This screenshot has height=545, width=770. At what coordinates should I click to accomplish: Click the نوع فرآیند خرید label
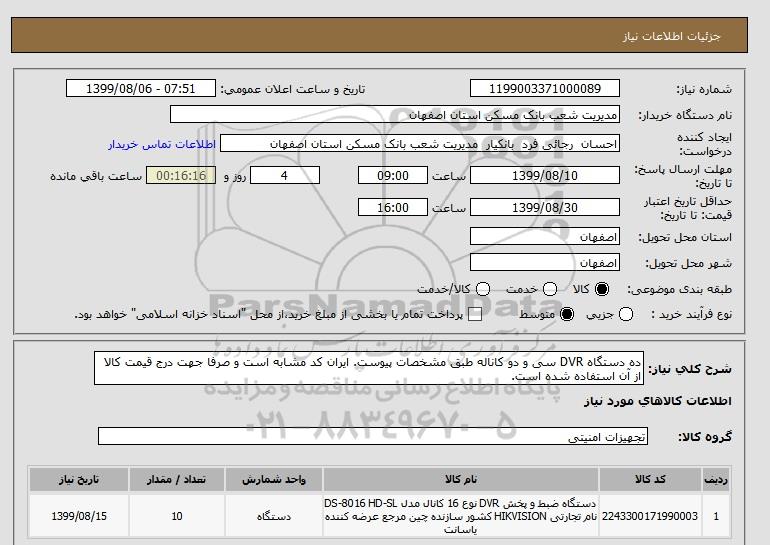[691, 314]
